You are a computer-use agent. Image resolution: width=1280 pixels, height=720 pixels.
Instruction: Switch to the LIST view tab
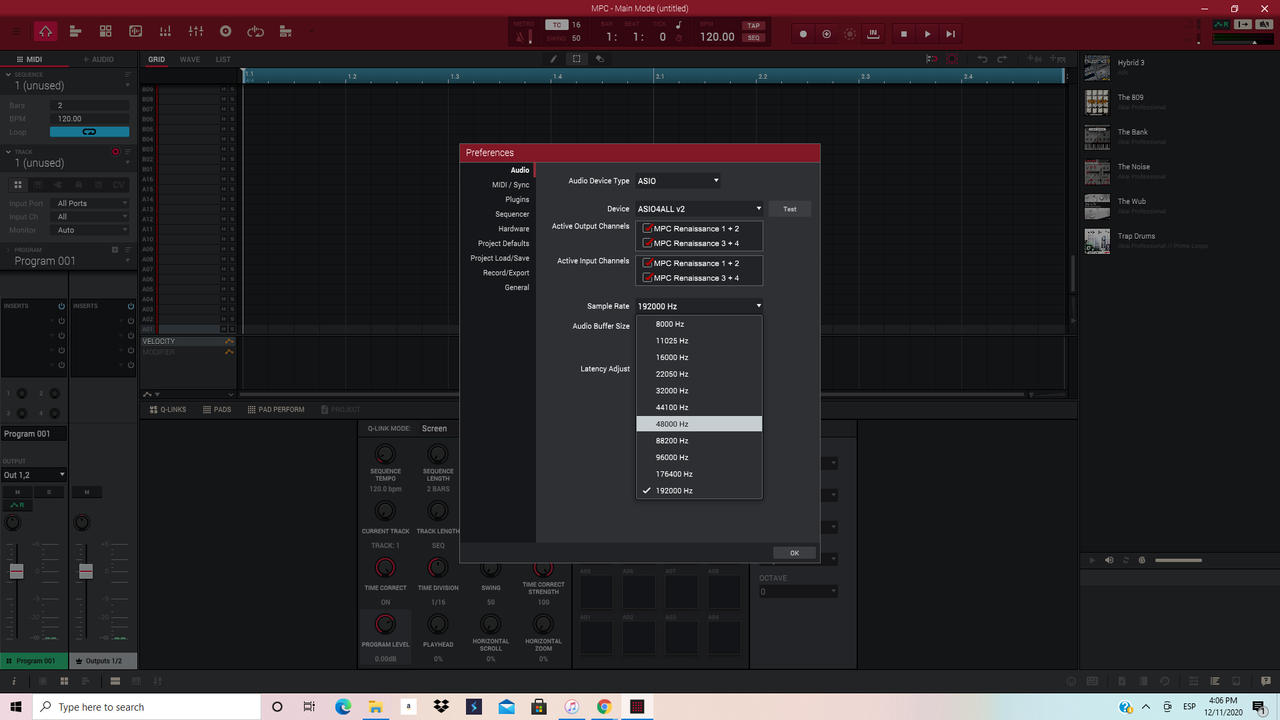(223, 59)
